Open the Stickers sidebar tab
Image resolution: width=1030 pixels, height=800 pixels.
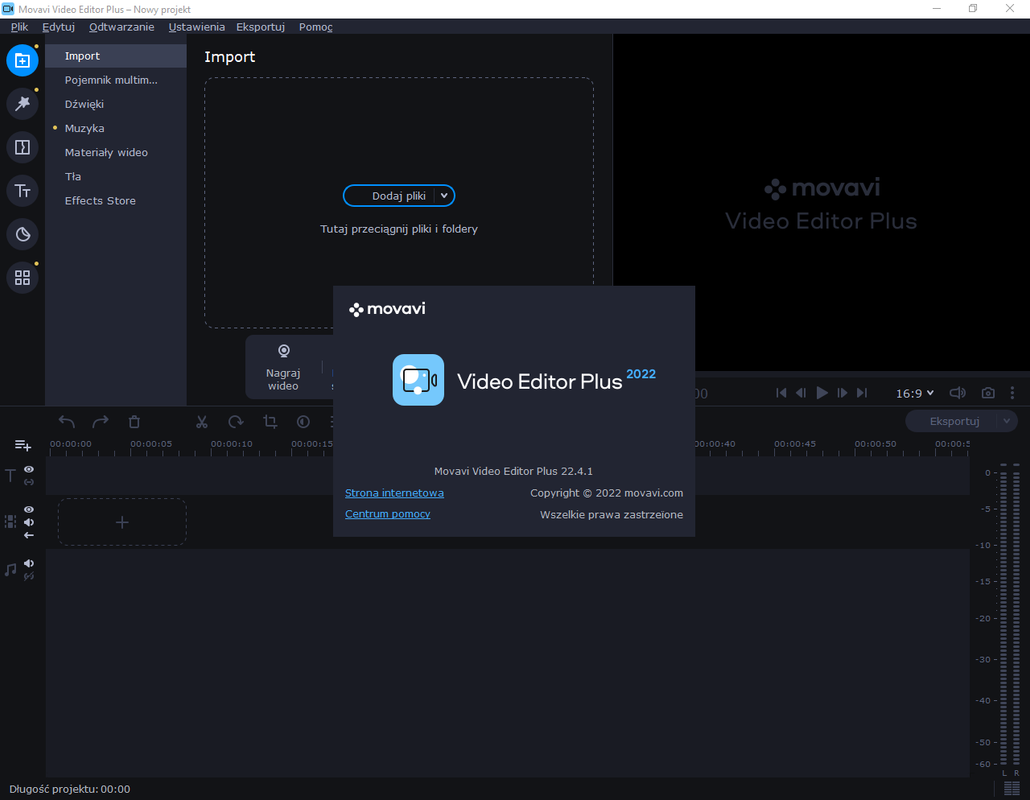click(x=22, y=234)
